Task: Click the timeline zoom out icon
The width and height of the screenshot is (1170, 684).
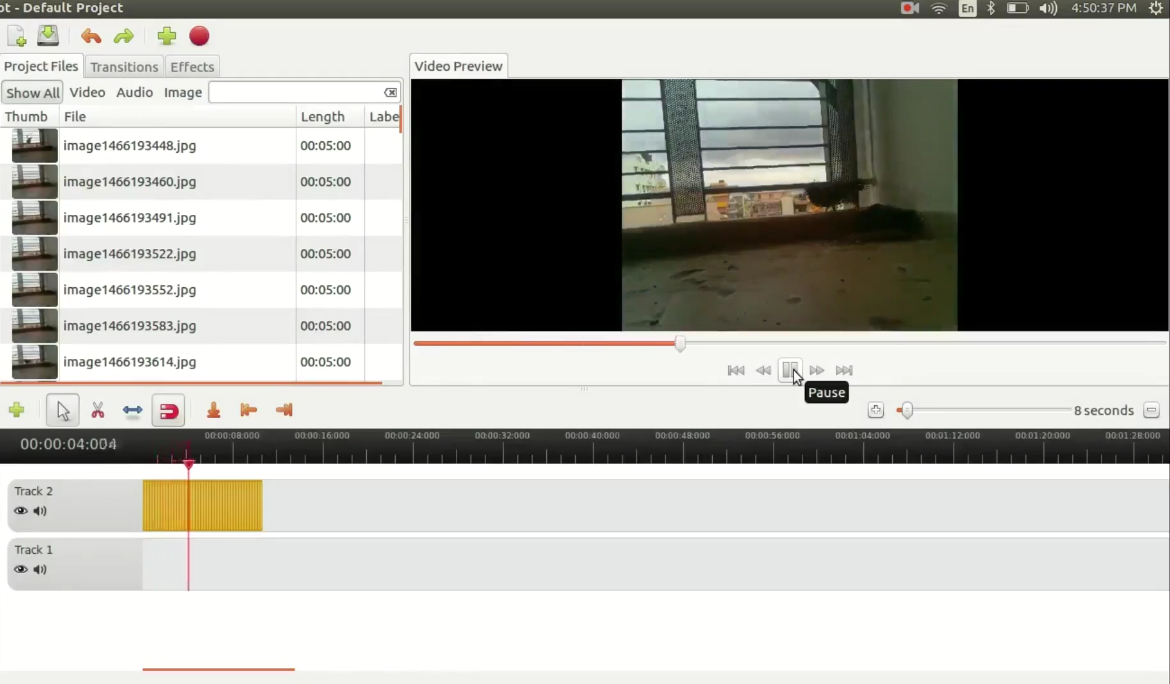Action: tap(1151, 410)
